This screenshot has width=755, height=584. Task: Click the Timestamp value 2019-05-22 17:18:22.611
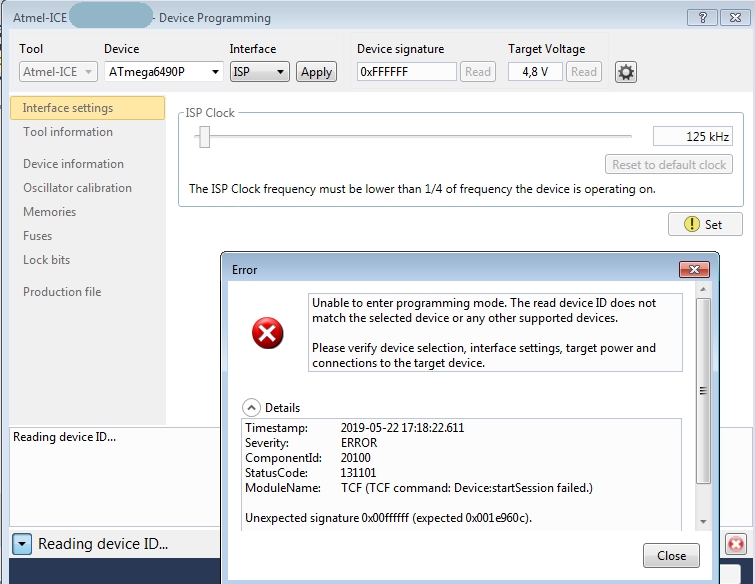403,428
